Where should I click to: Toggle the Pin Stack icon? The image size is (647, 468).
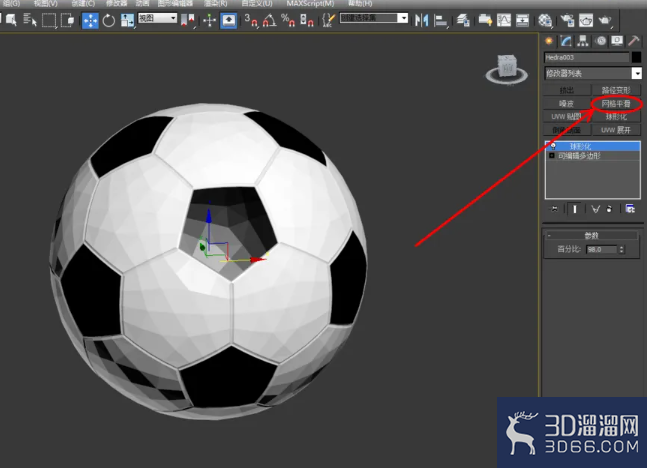[x=554, y=209]
